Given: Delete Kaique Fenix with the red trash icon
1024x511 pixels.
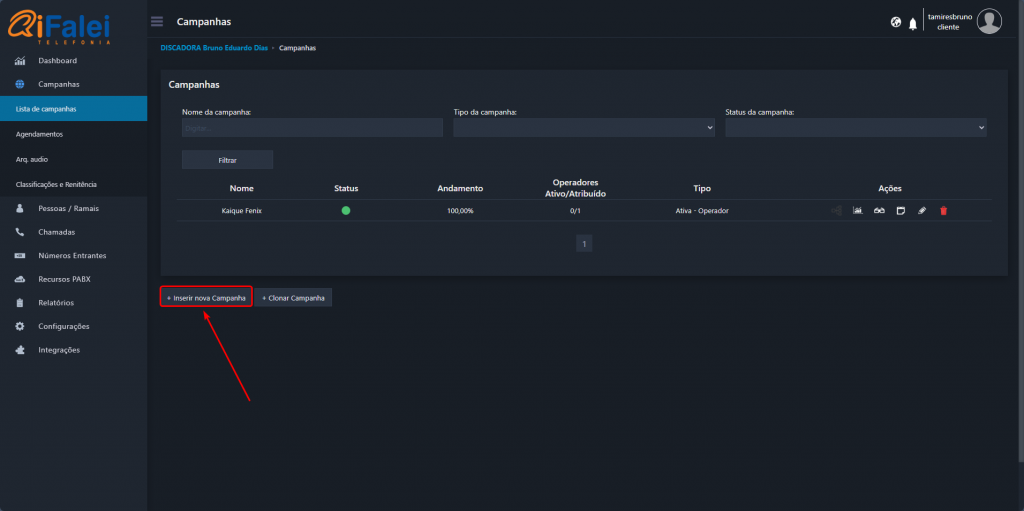Looking at the screenshot, I should [943, 210].
